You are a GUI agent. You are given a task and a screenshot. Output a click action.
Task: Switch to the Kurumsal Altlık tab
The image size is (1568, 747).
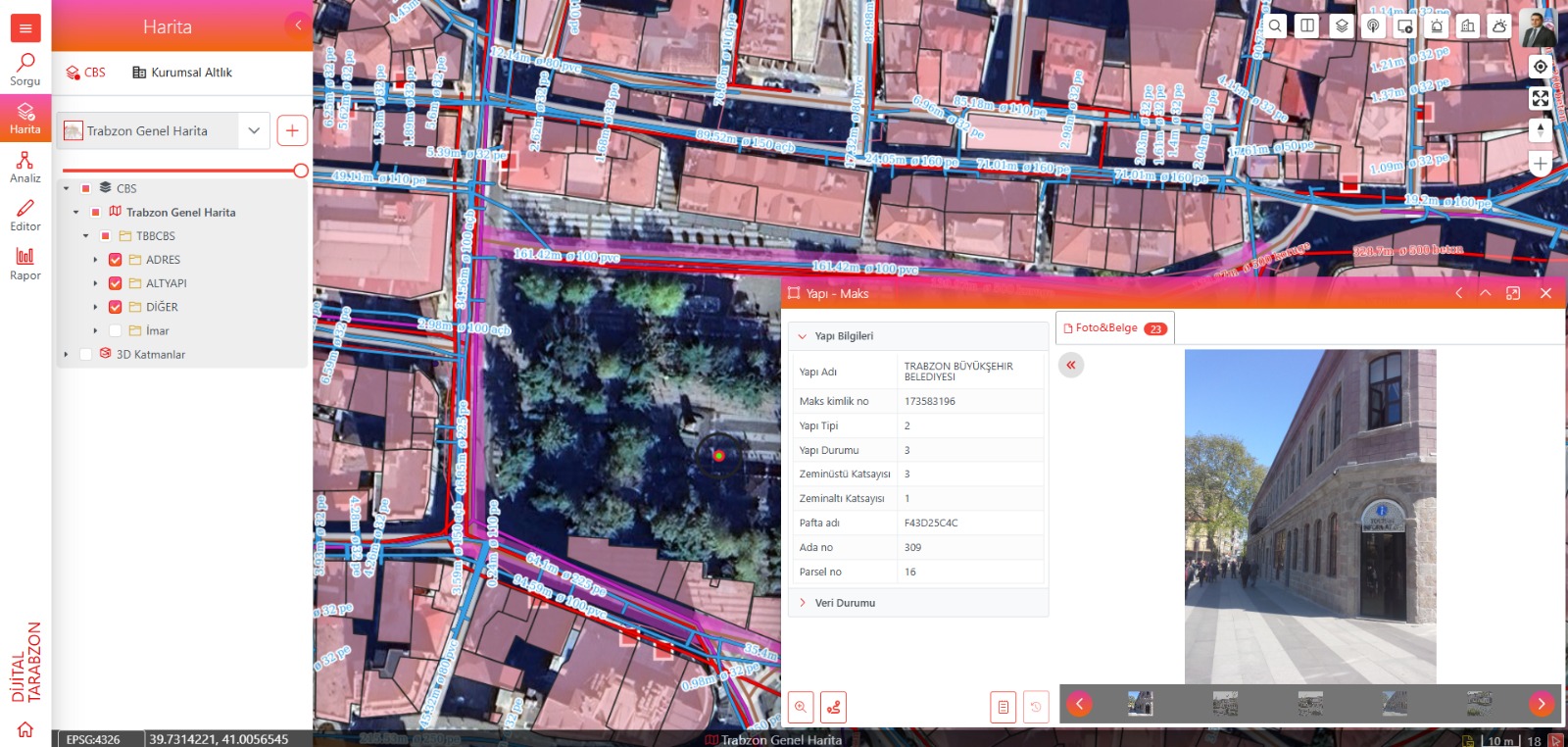pos(182,73)
